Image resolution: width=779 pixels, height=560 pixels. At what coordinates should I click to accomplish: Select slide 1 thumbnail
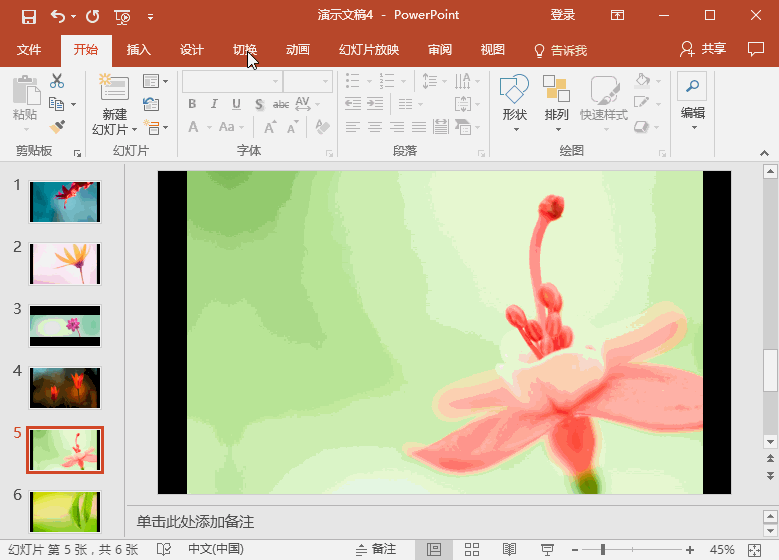tap(65, 202)
